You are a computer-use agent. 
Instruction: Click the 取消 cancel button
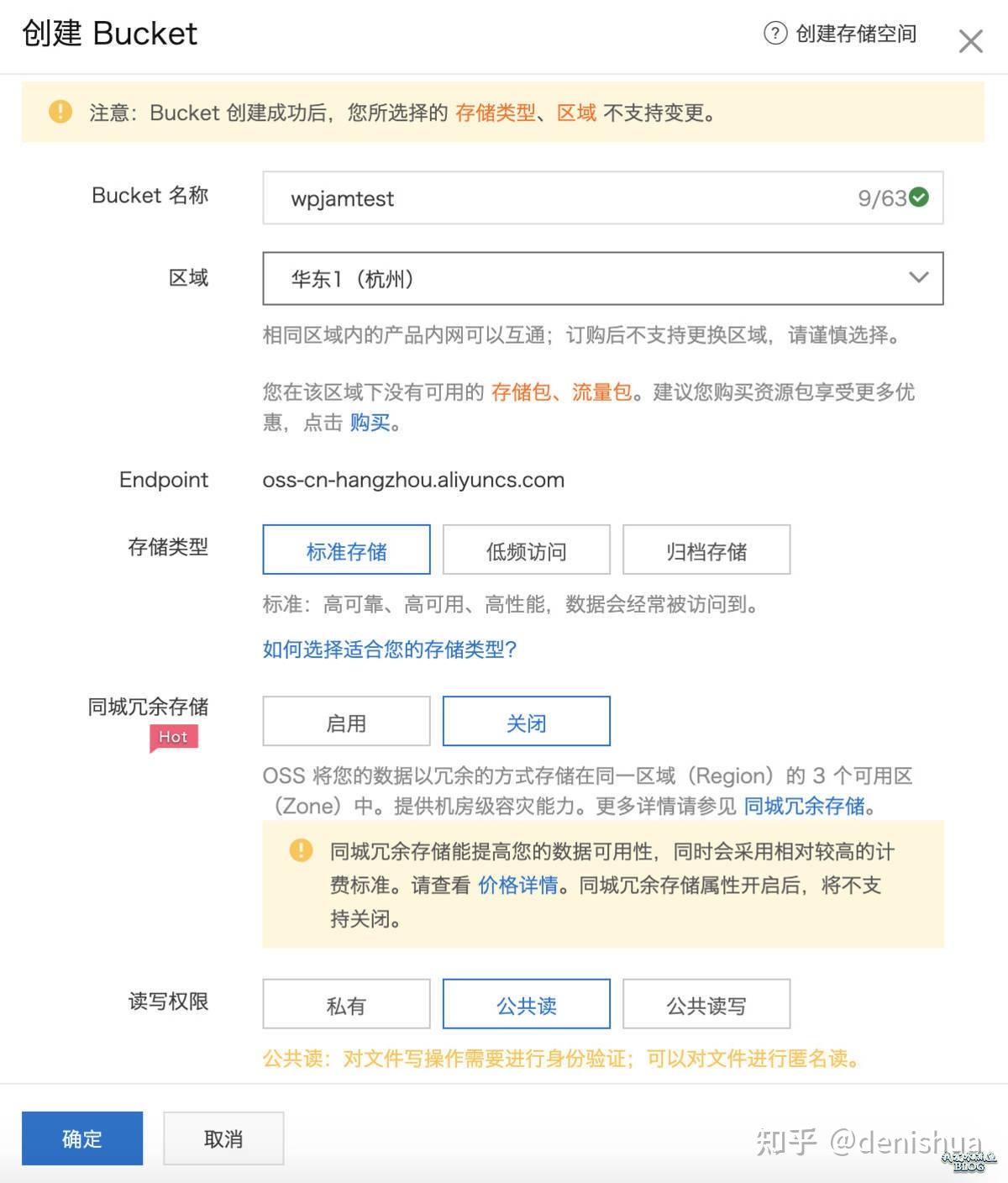(x=223, y=1138)
